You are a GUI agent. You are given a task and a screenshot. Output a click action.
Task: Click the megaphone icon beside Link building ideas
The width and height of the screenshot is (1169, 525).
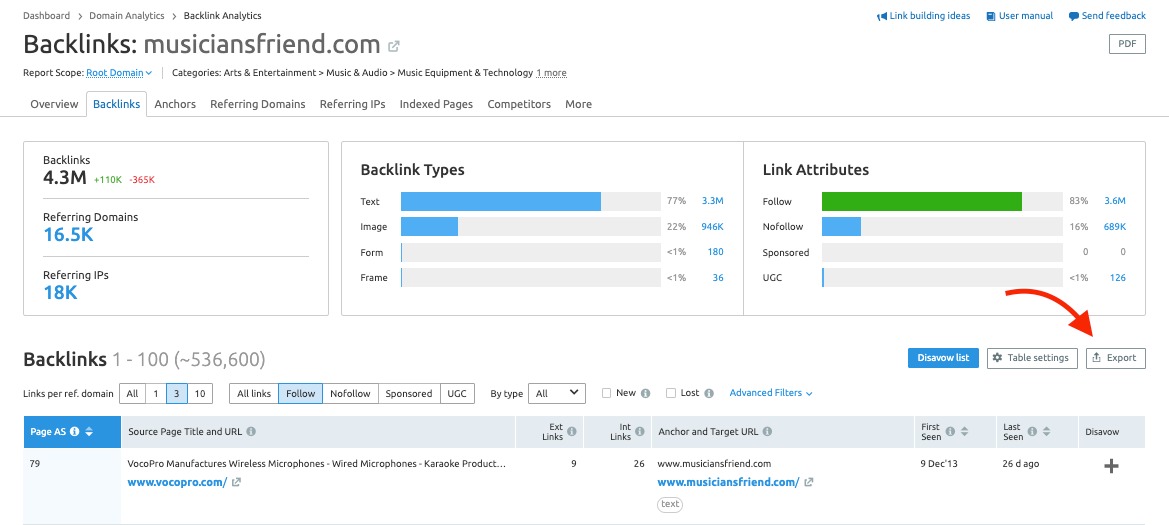pyautogui.click(x=881, y=16)
